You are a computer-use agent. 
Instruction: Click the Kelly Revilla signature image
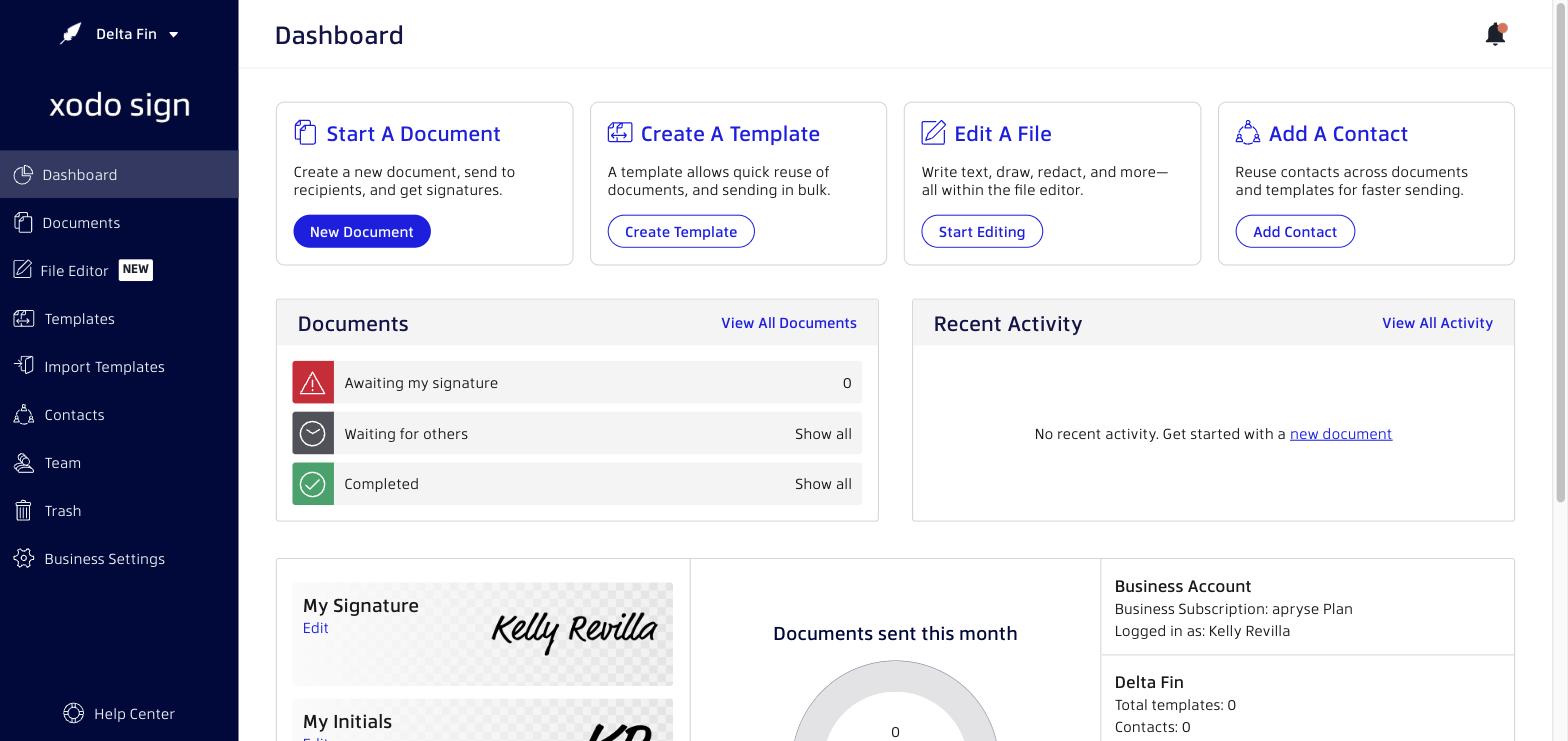pyautogui.click(x=574, y=631)
